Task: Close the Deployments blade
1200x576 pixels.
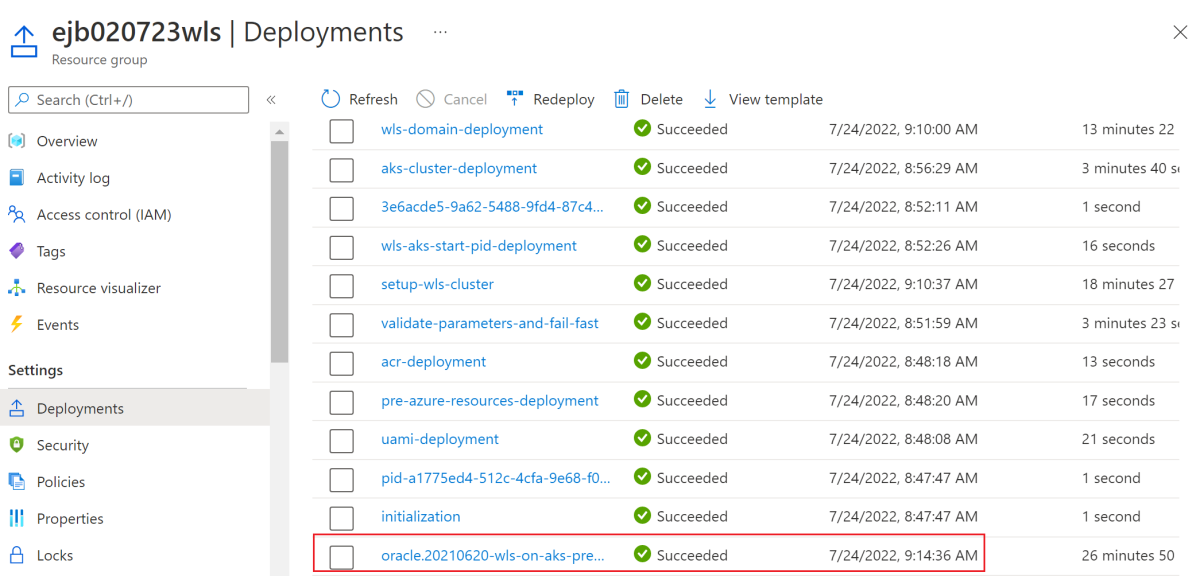Action: [x=1180, y=33]
